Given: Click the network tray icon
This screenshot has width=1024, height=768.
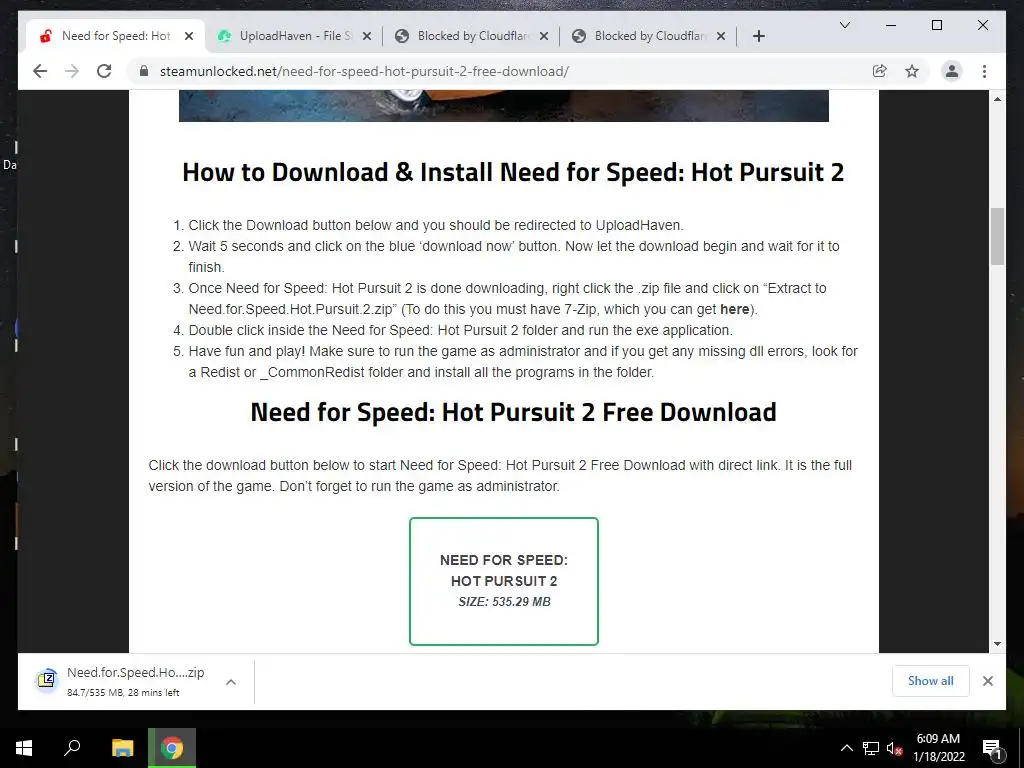Looking at the screenshot, I should [x=871, y=748].
